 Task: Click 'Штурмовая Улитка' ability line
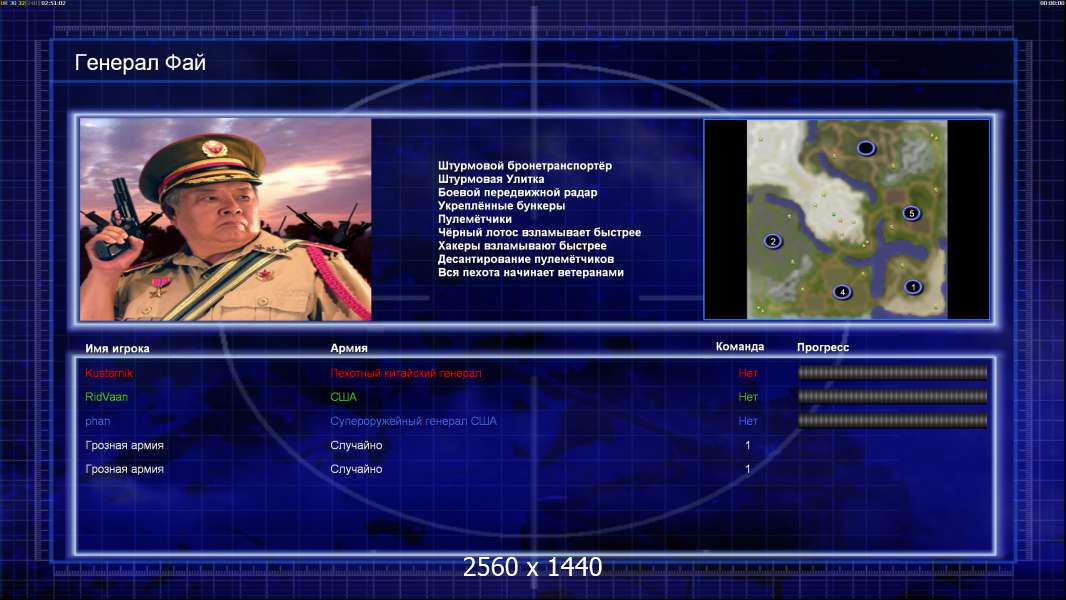pos(491,179)
